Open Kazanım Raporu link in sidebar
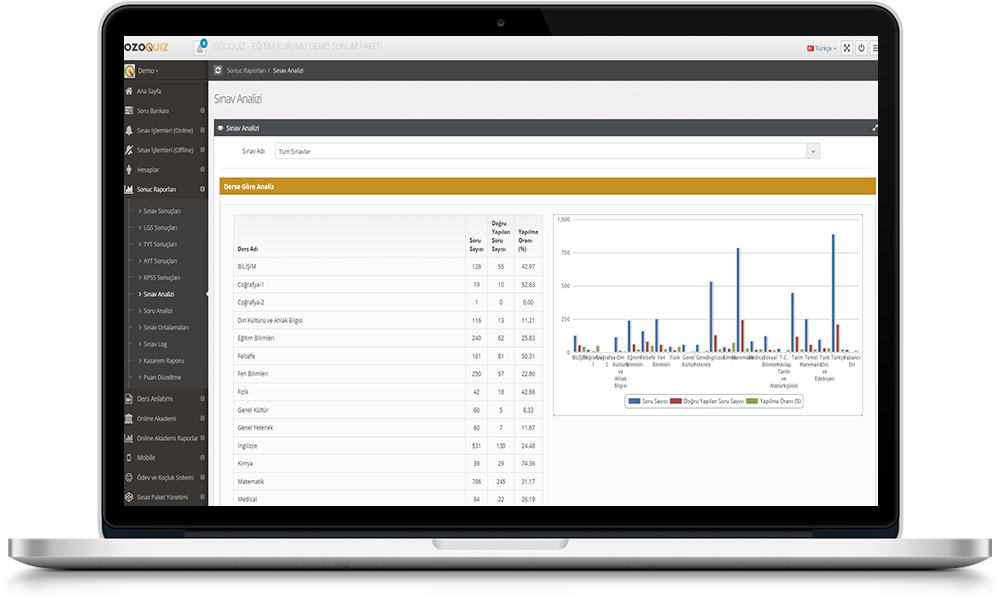Screen dimensions: 1000x604 (x=163, y=360)
